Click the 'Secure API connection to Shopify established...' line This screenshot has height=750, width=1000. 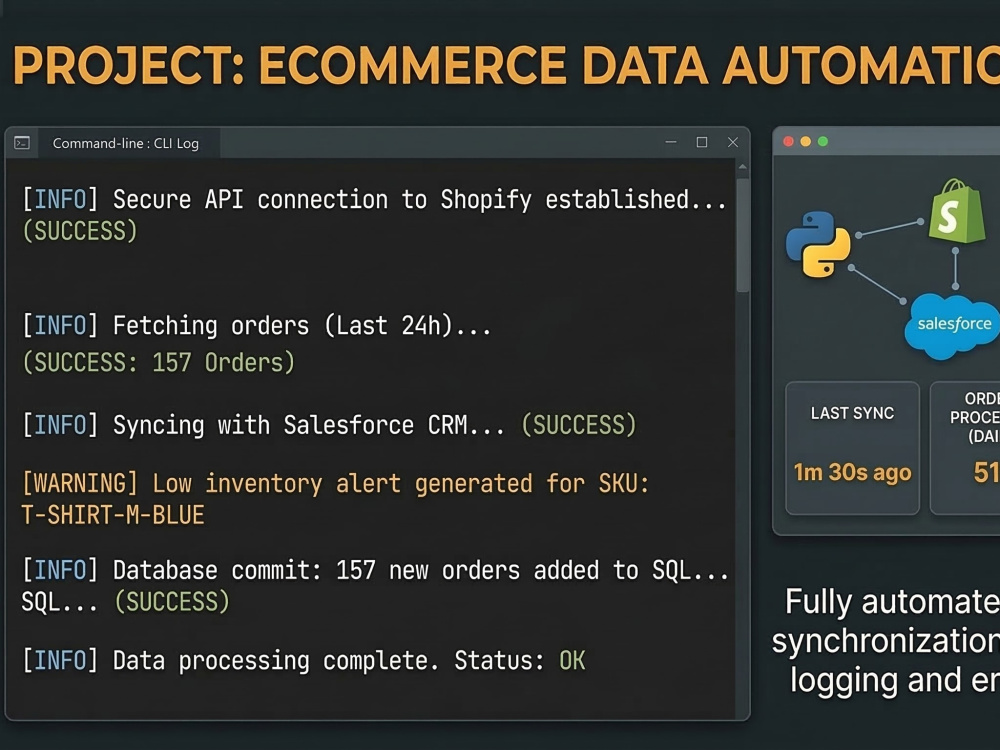click(x=374, y=200)
